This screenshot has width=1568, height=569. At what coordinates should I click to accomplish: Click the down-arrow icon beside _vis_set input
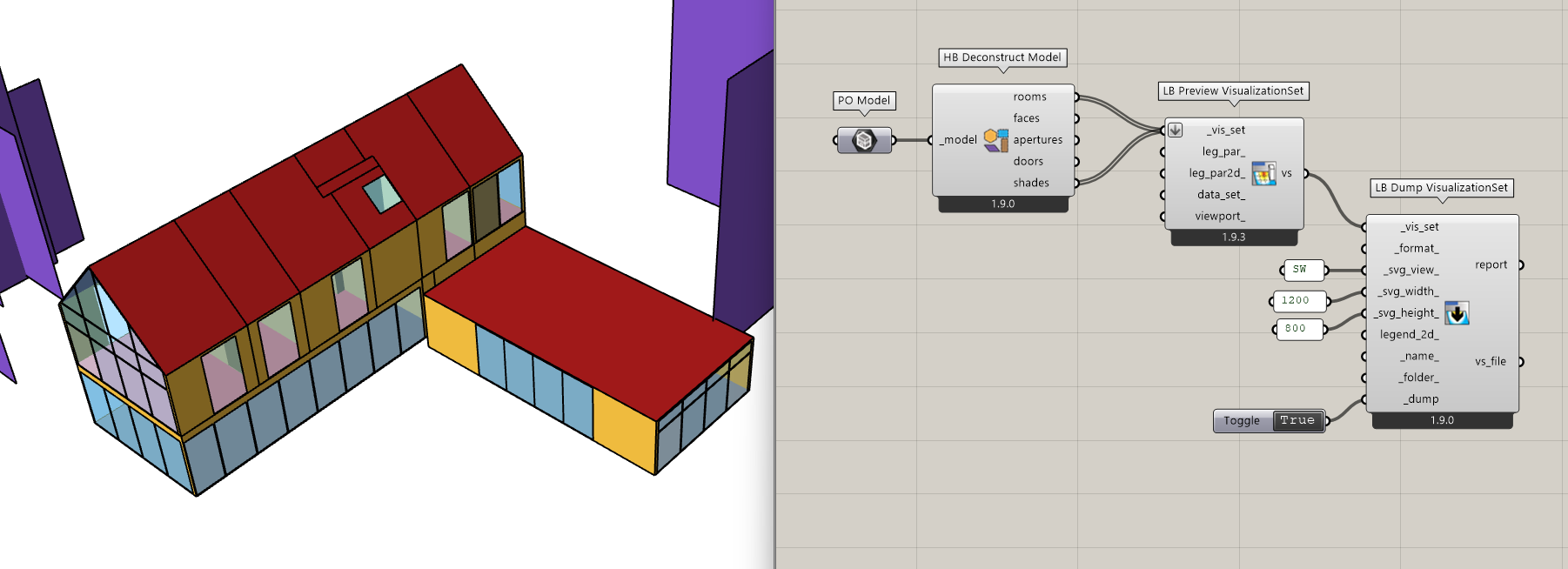[x=1175, y=130]
